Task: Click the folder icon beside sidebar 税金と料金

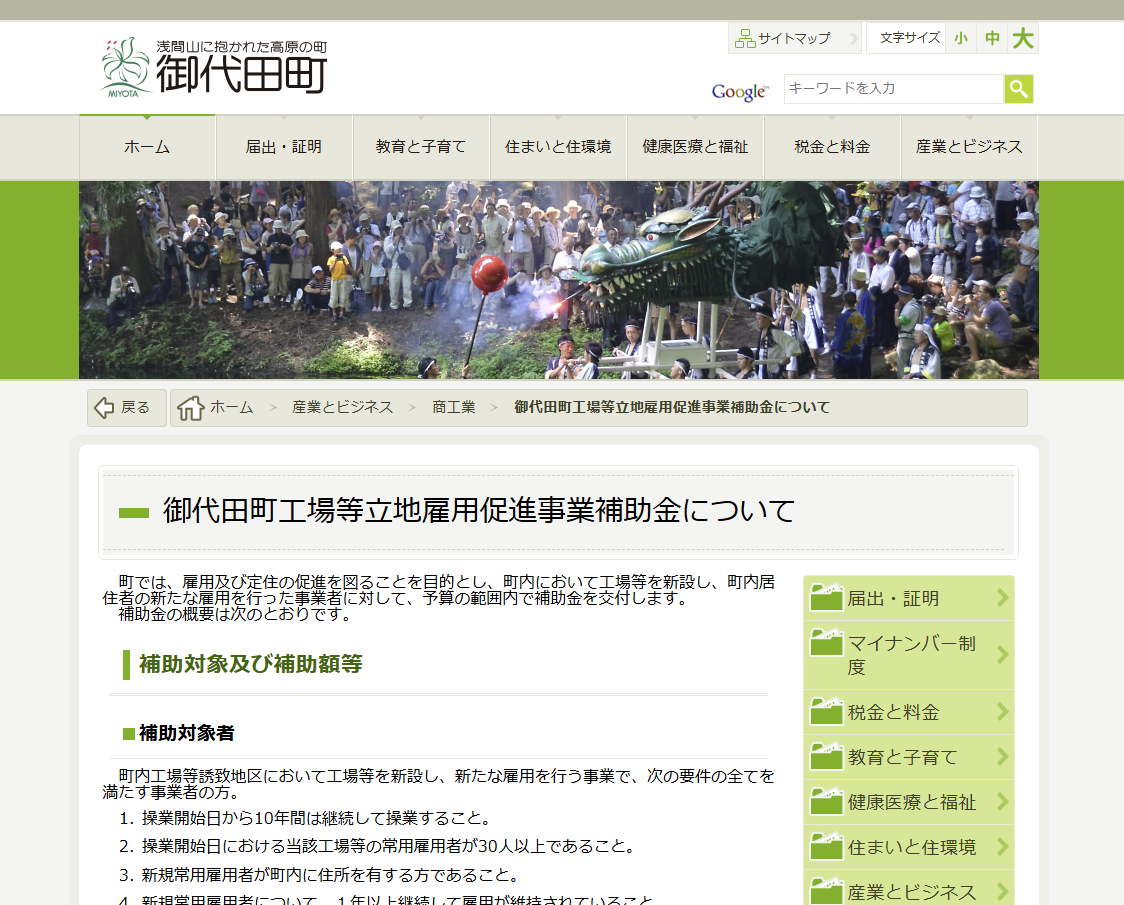Action: 826,711
